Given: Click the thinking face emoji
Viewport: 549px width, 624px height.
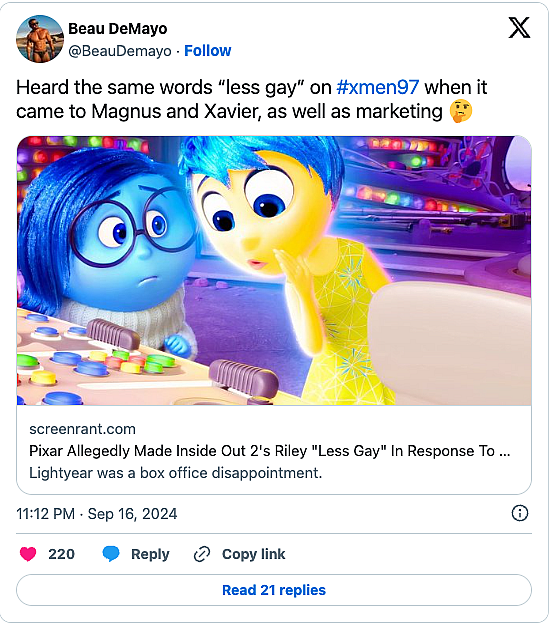Looking at the screenshot, I should (461, 111).
